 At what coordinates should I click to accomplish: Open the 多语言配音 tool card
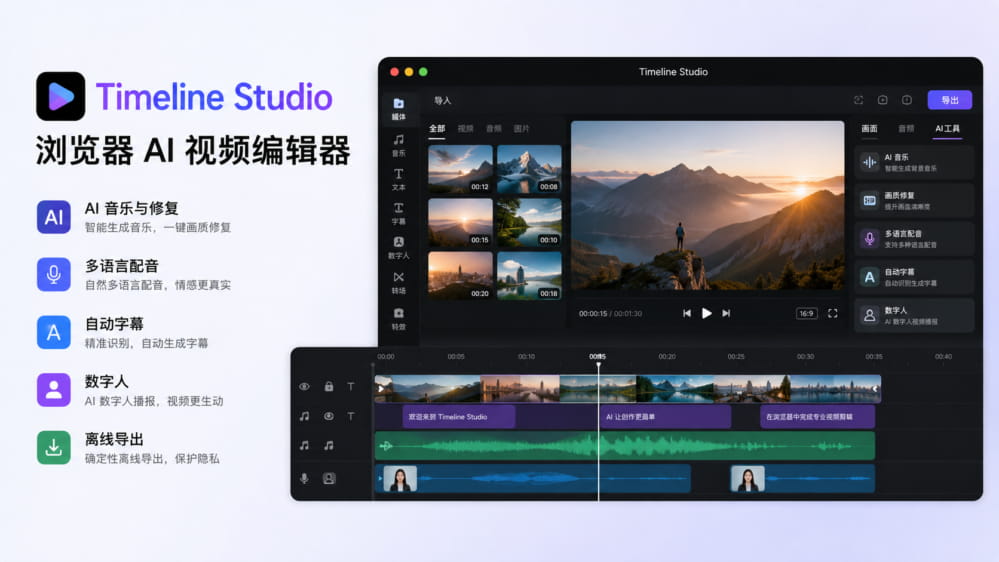click(x=914, y=239)
